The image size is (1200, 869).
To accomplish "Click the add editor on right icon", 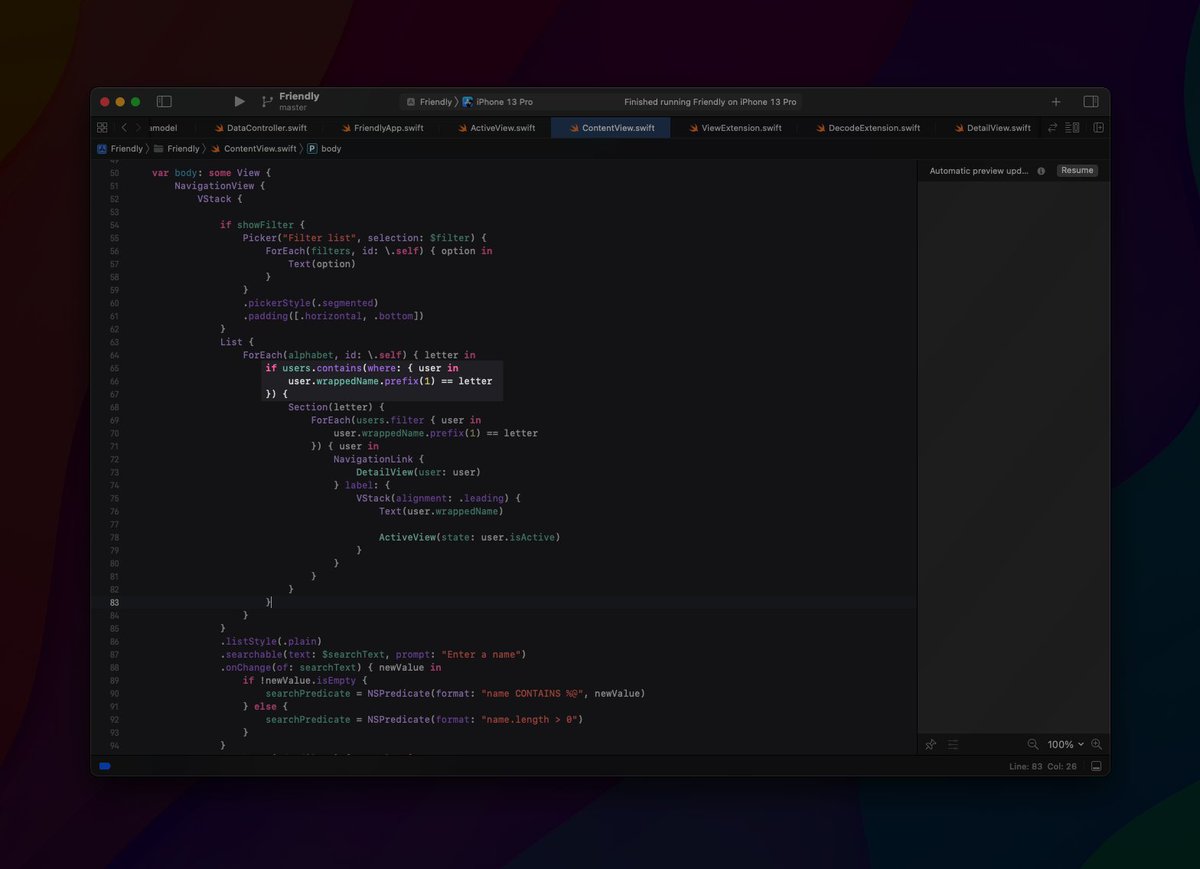I will click(x=1098, y=128).
